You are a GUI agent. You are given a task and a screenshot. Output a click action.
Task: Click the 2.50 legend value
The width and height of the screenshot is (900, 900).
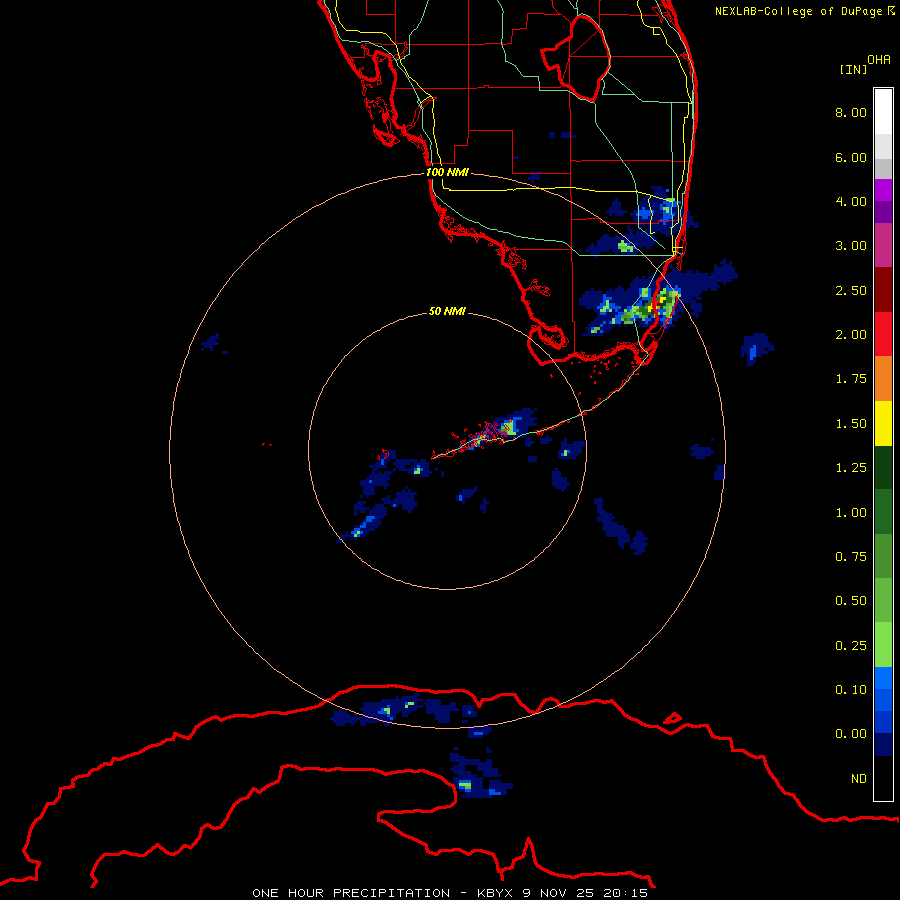click(851, 290)
